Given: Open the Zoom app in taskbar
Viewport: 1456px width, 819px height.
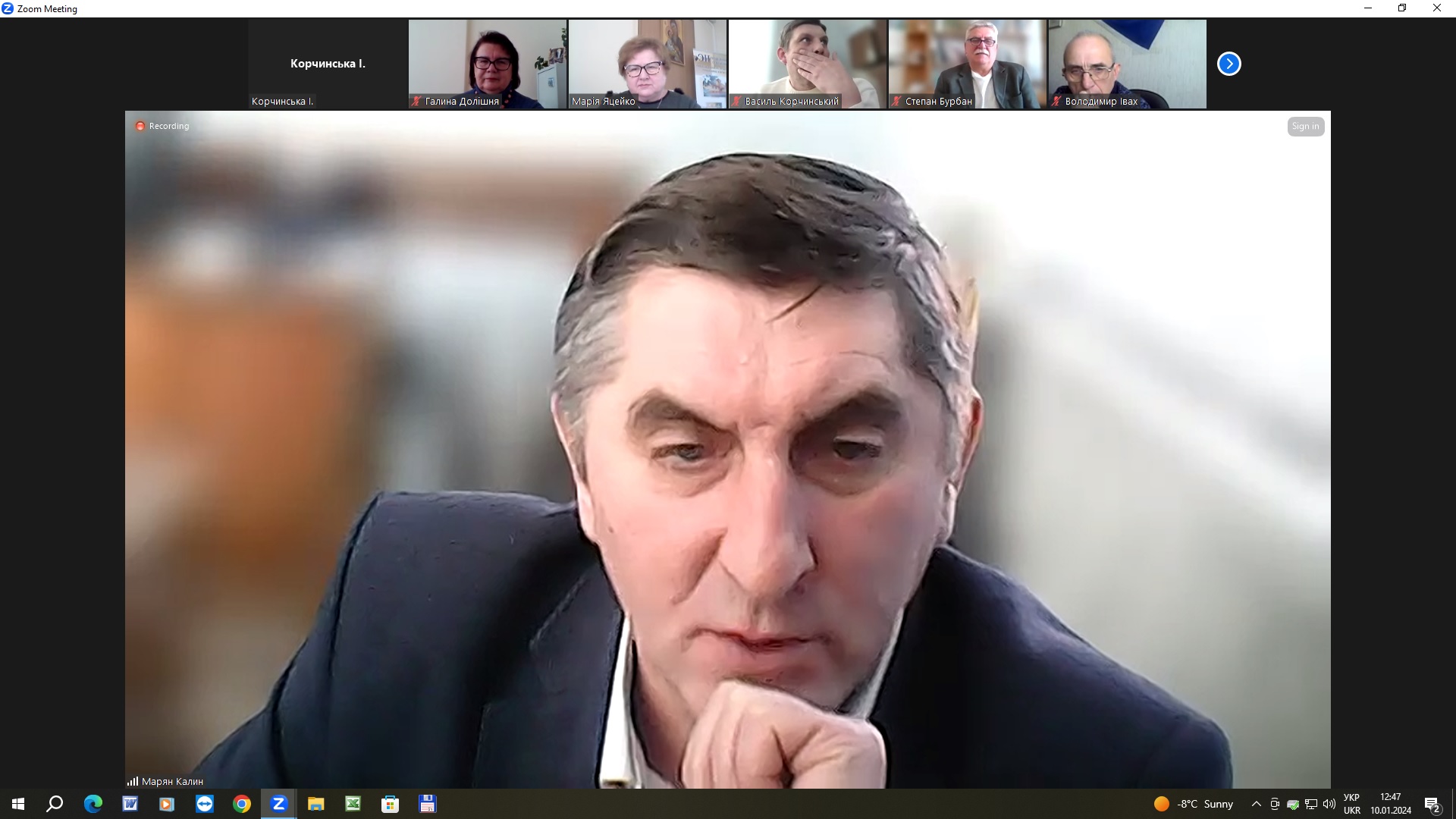Looking at the screenshot, I should point(278,804).
